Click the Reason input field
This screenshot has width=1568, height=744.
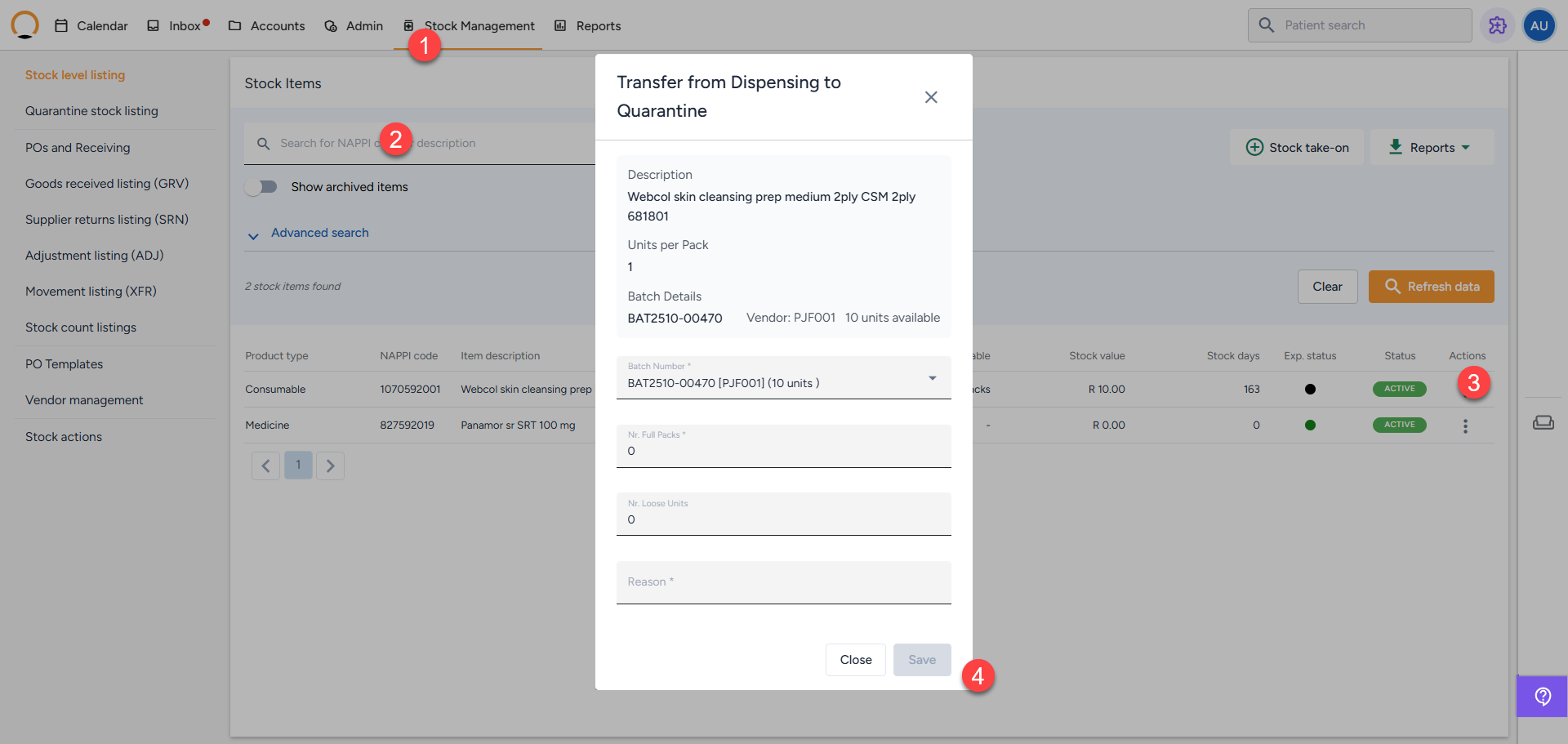click(x=783, y=582)
